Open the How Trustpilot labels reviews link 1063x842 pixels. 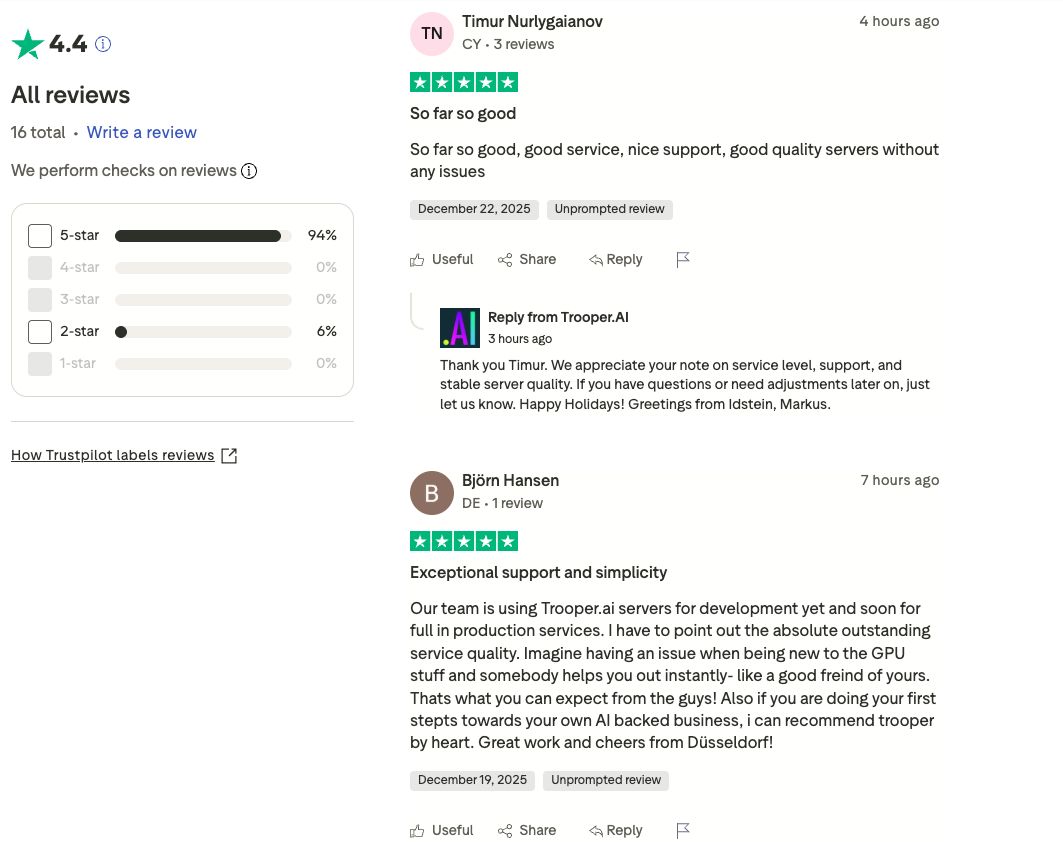[x=113, y=455]
